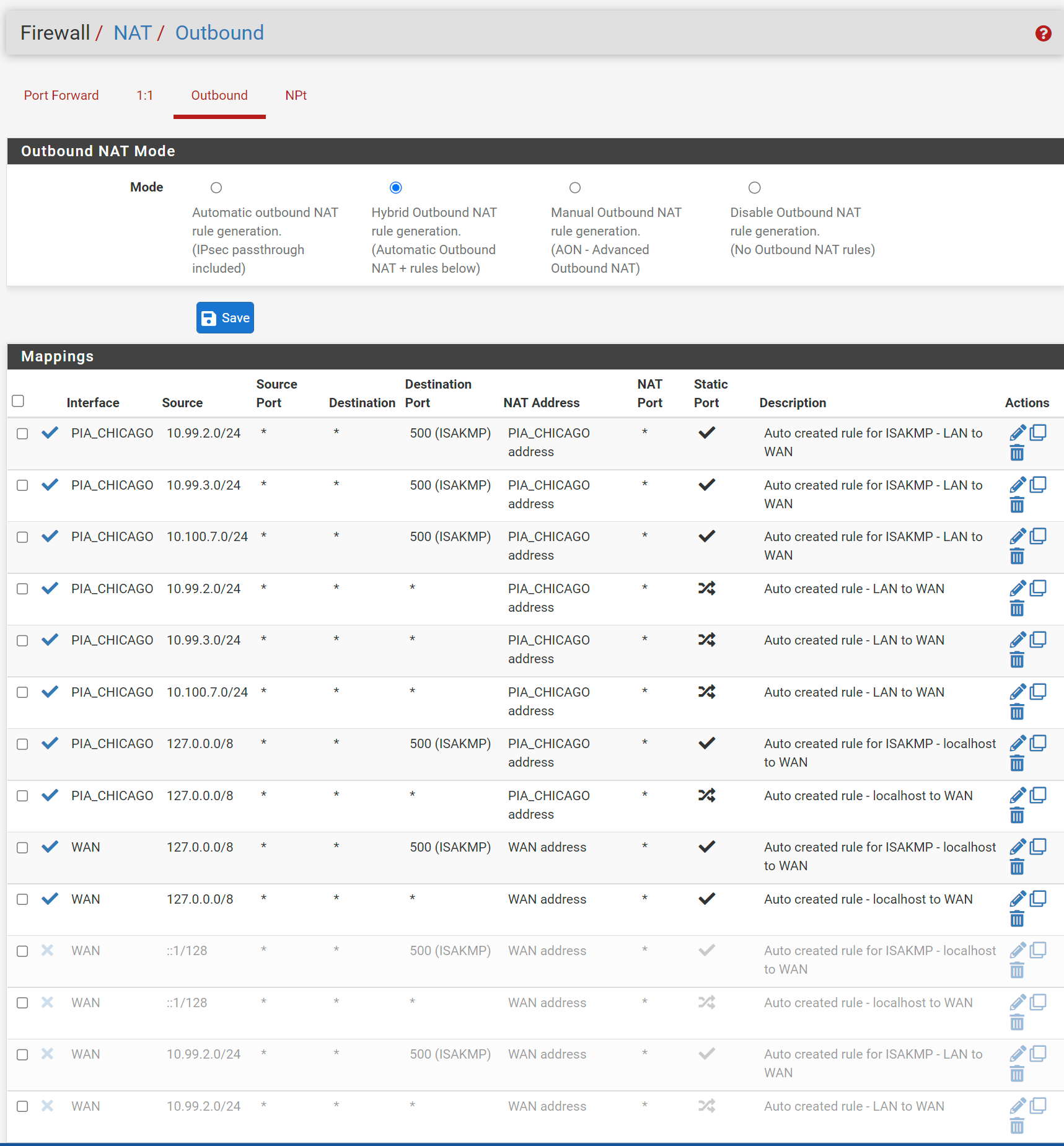Tick the select-all checkbox in mappings header

(x=19, y=401)
